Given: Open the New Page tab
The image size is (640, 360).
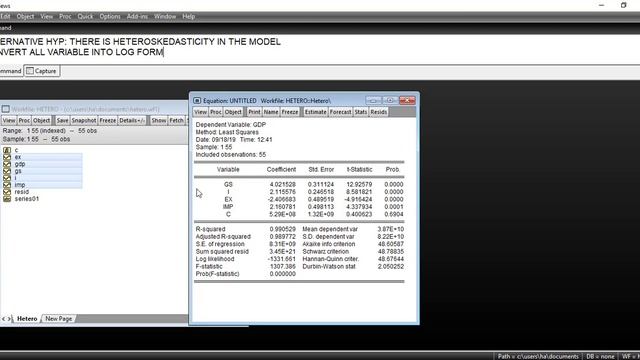Looking at the screenshot, I should (x=58, y=319).
